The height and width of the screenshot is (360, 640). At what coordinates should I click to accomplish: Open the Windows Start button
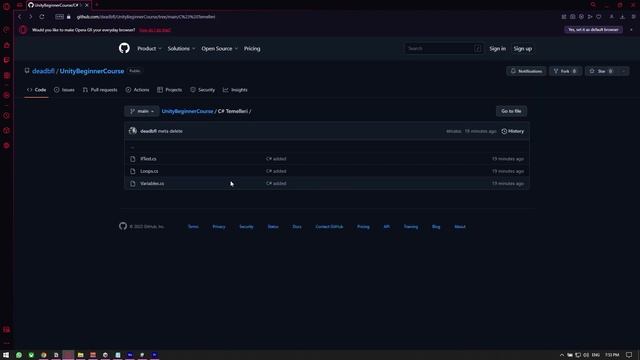6,355
